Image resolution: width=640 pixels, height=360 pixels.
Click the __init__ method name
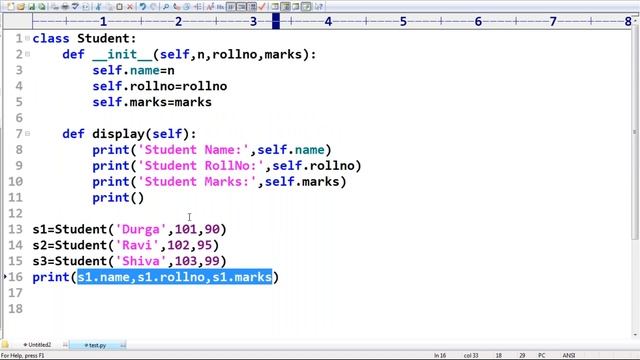pyautogui.click(x=122, y=54)
